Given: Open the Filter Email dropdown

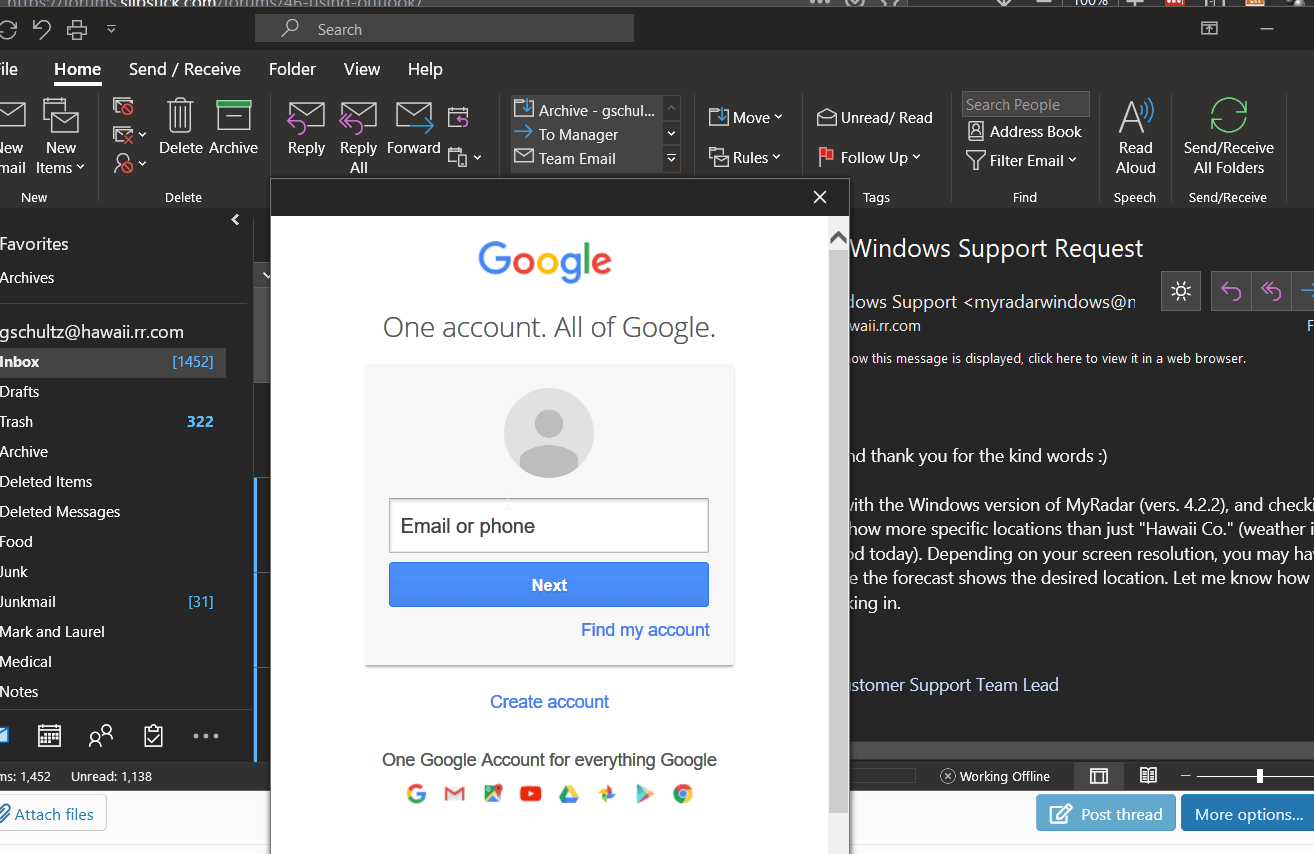Looking at the screenshot, I should 1022,160.
